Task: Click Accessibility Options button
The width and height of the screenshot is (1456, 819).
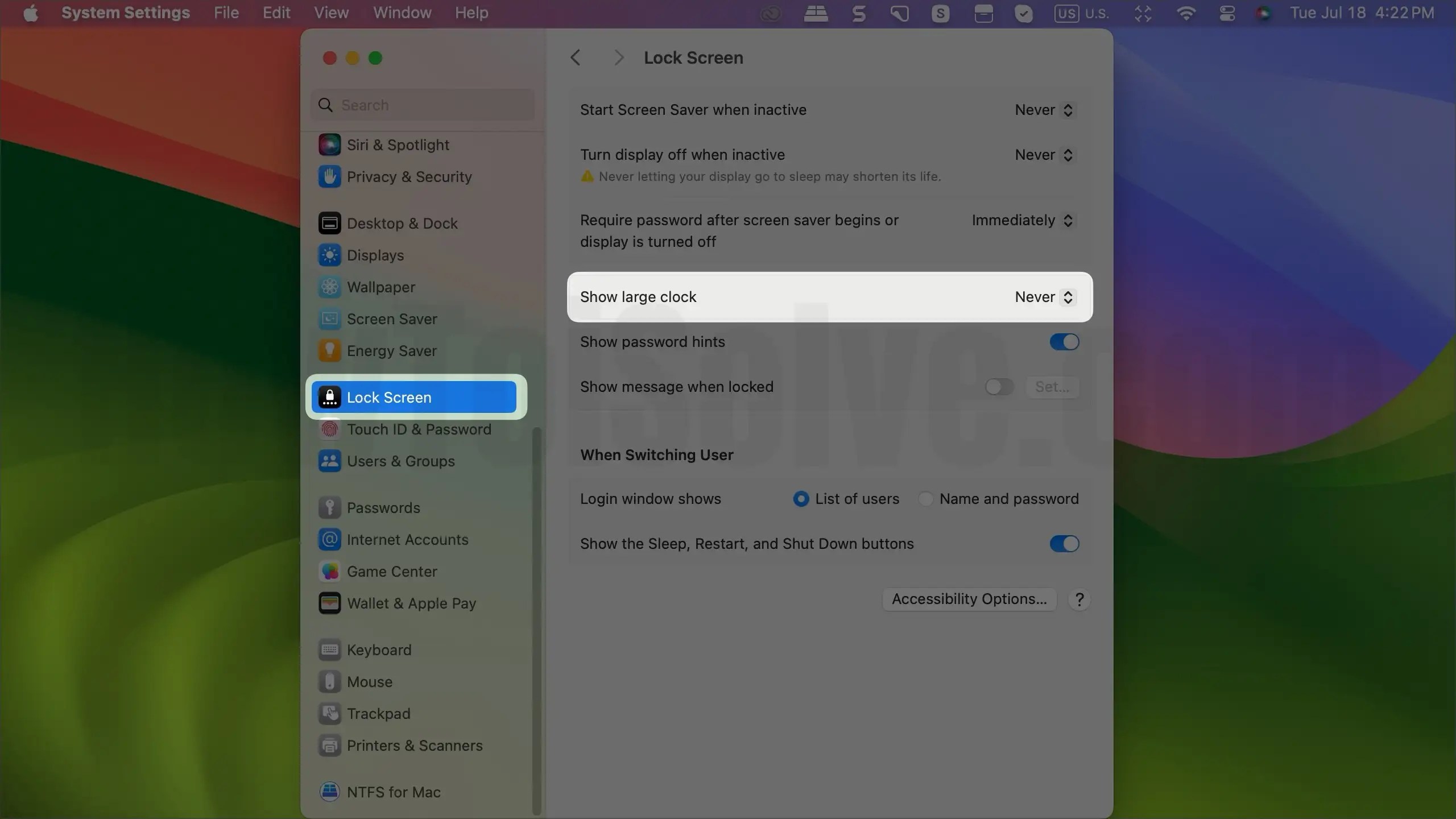Action: (969, 598)
